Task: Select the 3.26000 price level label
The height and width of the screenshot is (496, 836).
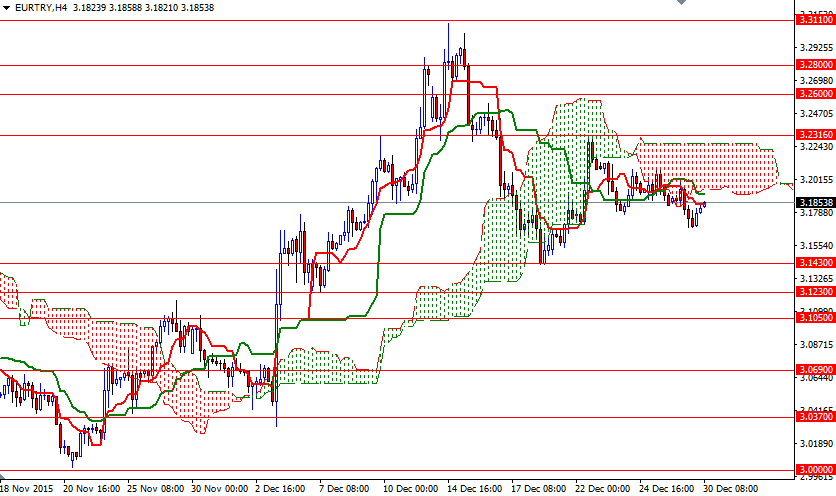Action: 815,93
